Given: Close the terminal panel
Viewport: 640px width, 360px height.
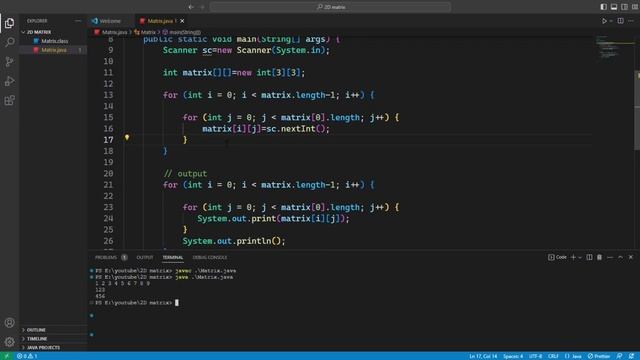Looking at the screenshot, I should 631,257.
